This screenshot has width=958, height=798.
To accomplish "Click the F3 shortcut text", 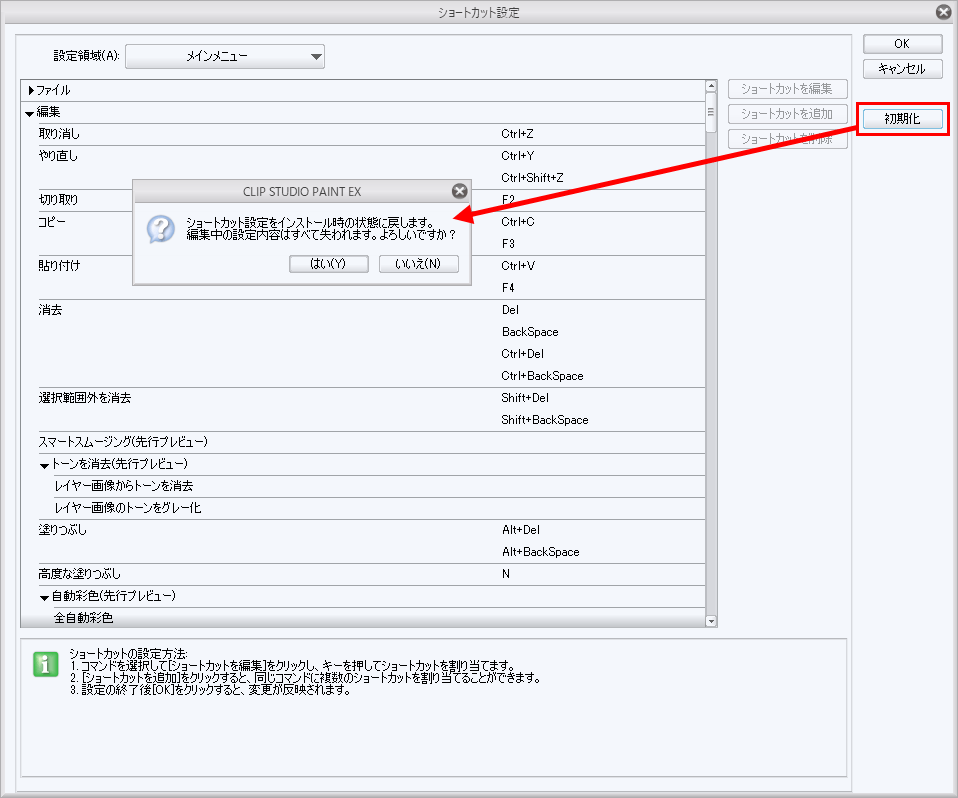I will pos(508,244).
